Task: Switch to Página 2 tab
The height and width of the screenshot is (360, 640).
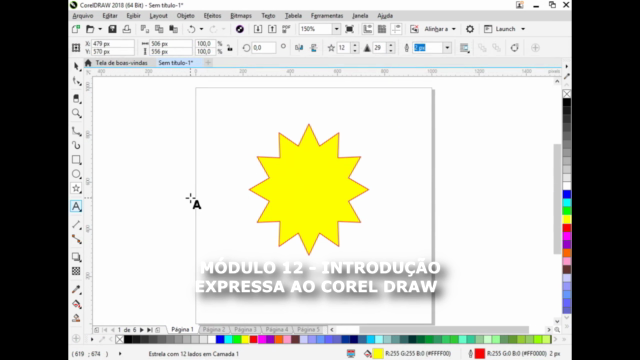Action: coord(214,329)
